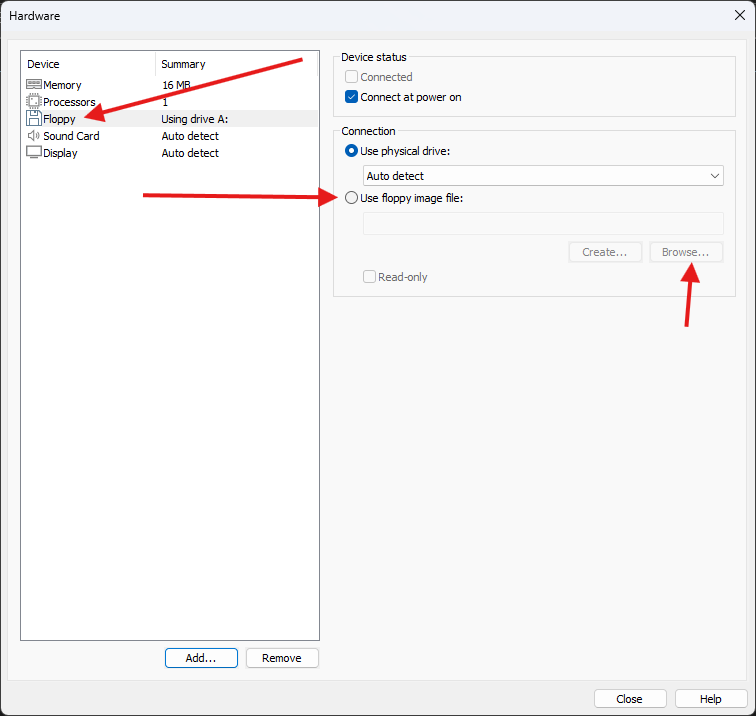Select the Sound Card speaker icon
The width and height of the screenshot is (756, 716).
(33, 136)
